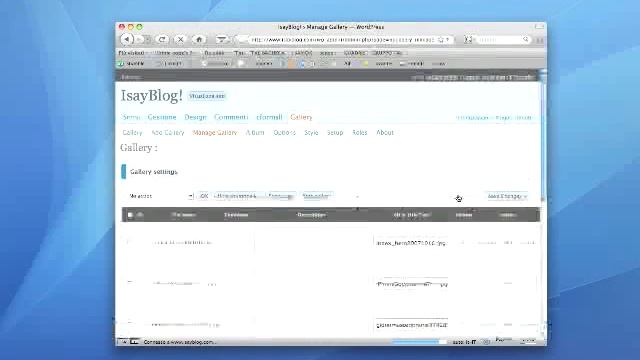Image resolution: width=640 pixels, height=360 pixels.
Task: Open the No action bulk dropdown
Action: (x=161, y=196)
